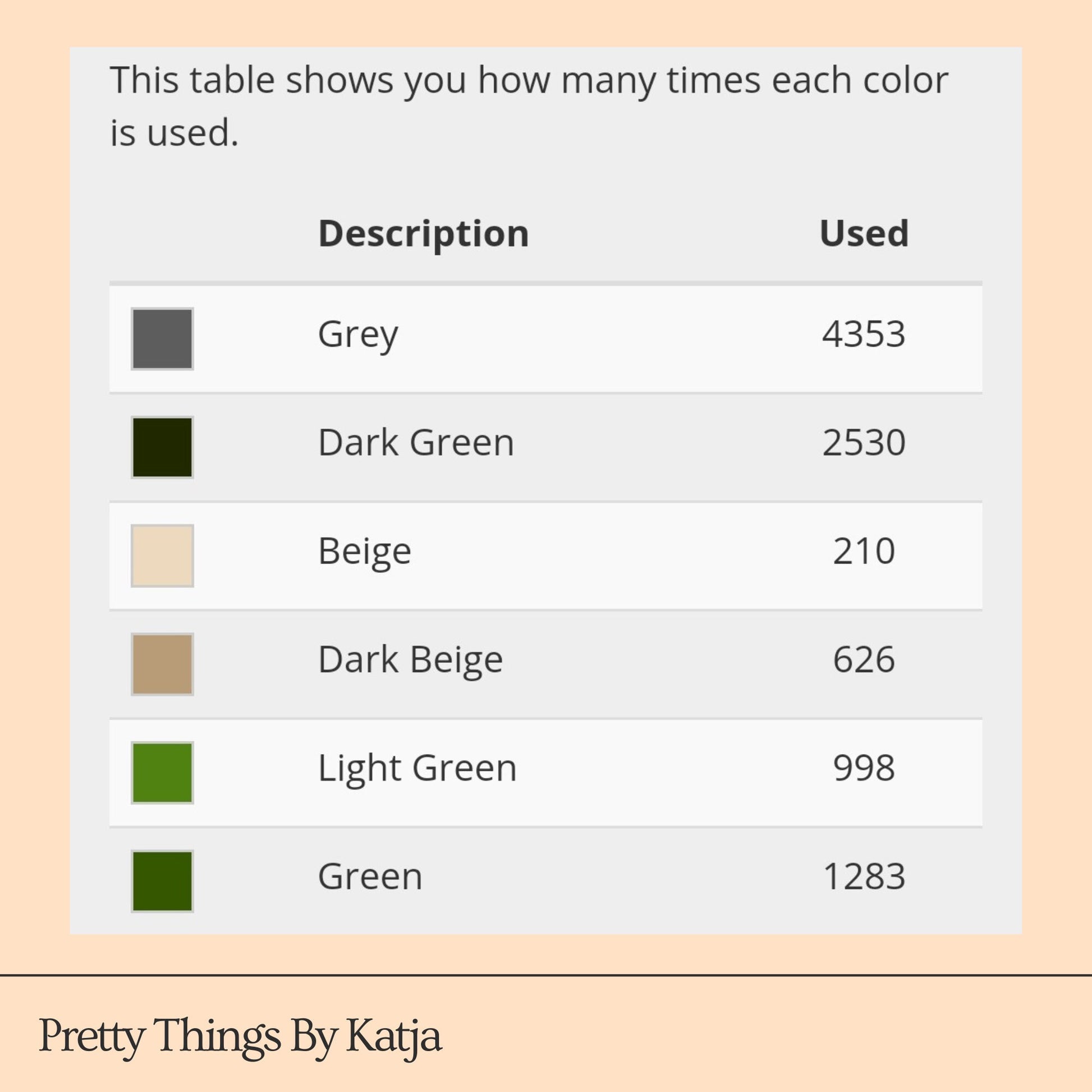The width and height of the screenshot is (1092, 1092).
Task: Pick the Beige color swatch
Action: click(x=162, y=556)
